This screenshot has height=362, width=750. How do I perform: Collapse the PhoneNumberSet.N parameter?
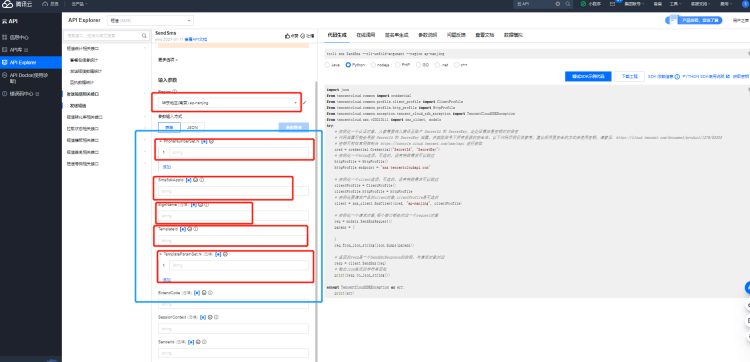click(x=161, y=142)
